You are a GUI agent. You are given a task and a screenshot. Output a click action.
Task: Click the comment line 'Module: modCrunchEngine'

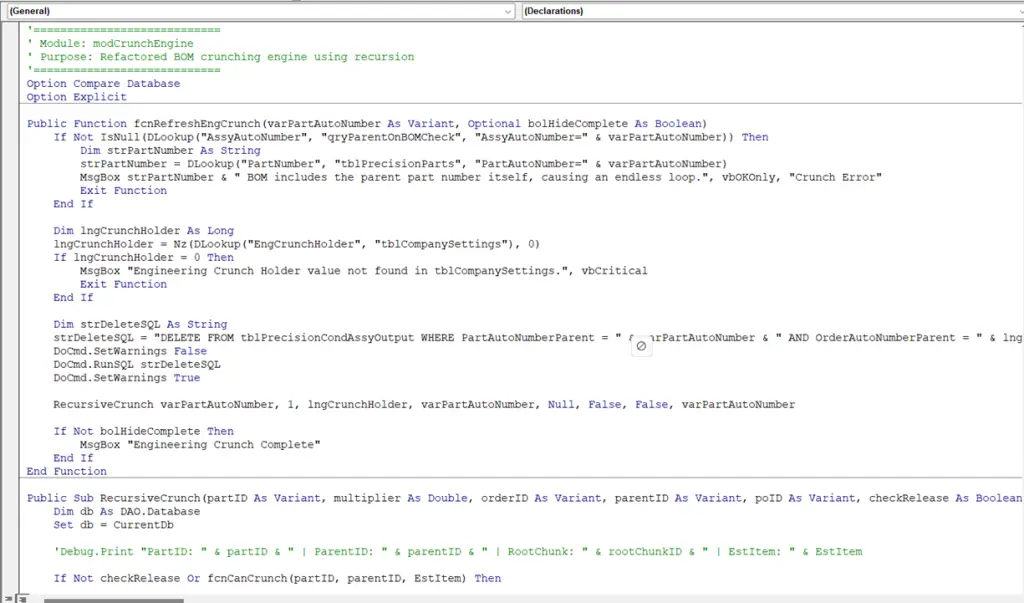(x=110, y=43)
